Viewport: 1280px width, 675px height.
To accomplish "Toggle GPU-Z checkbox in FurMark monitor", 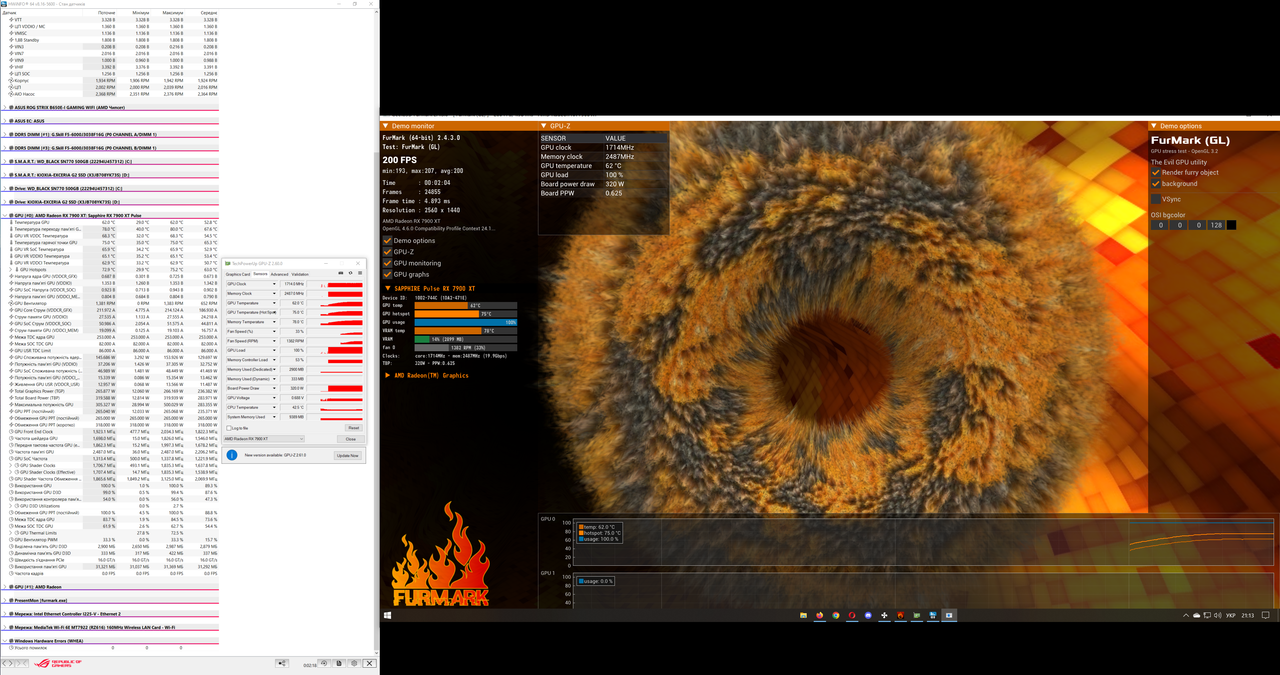I will pos(388,252).
